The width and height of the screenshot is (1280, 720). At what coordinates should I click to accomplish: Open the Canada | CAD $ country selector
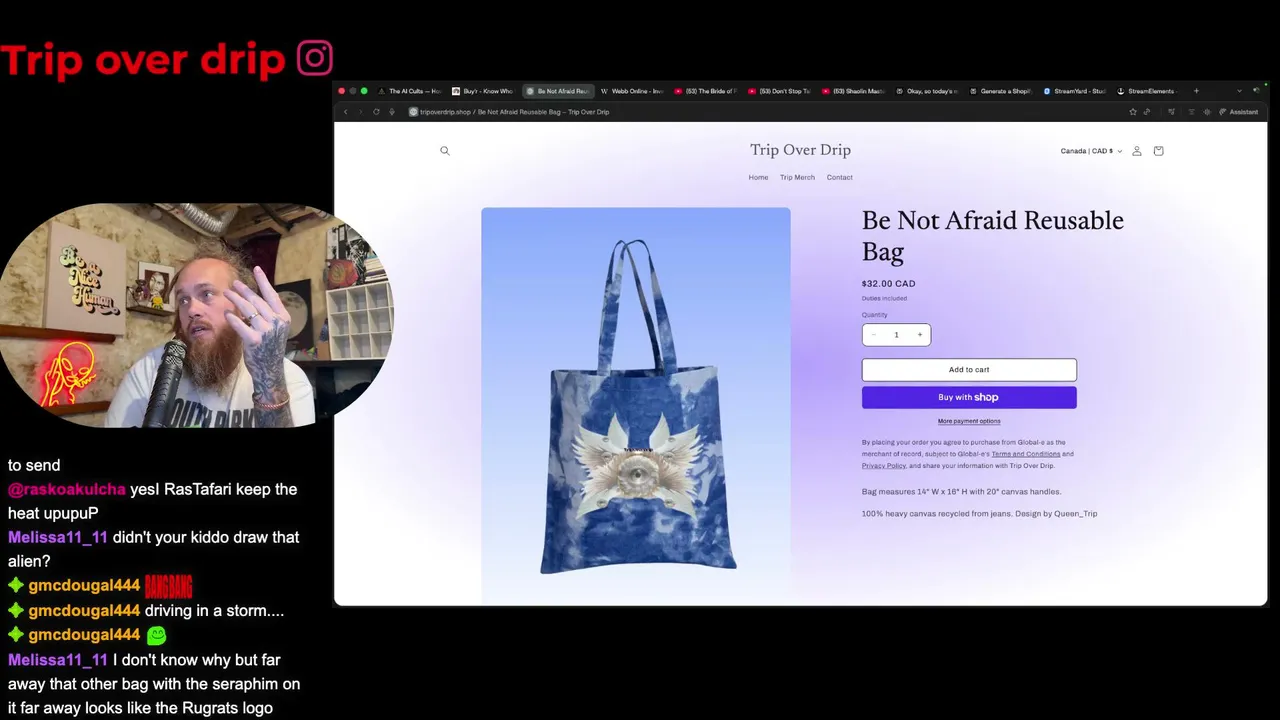[1091, 151]
